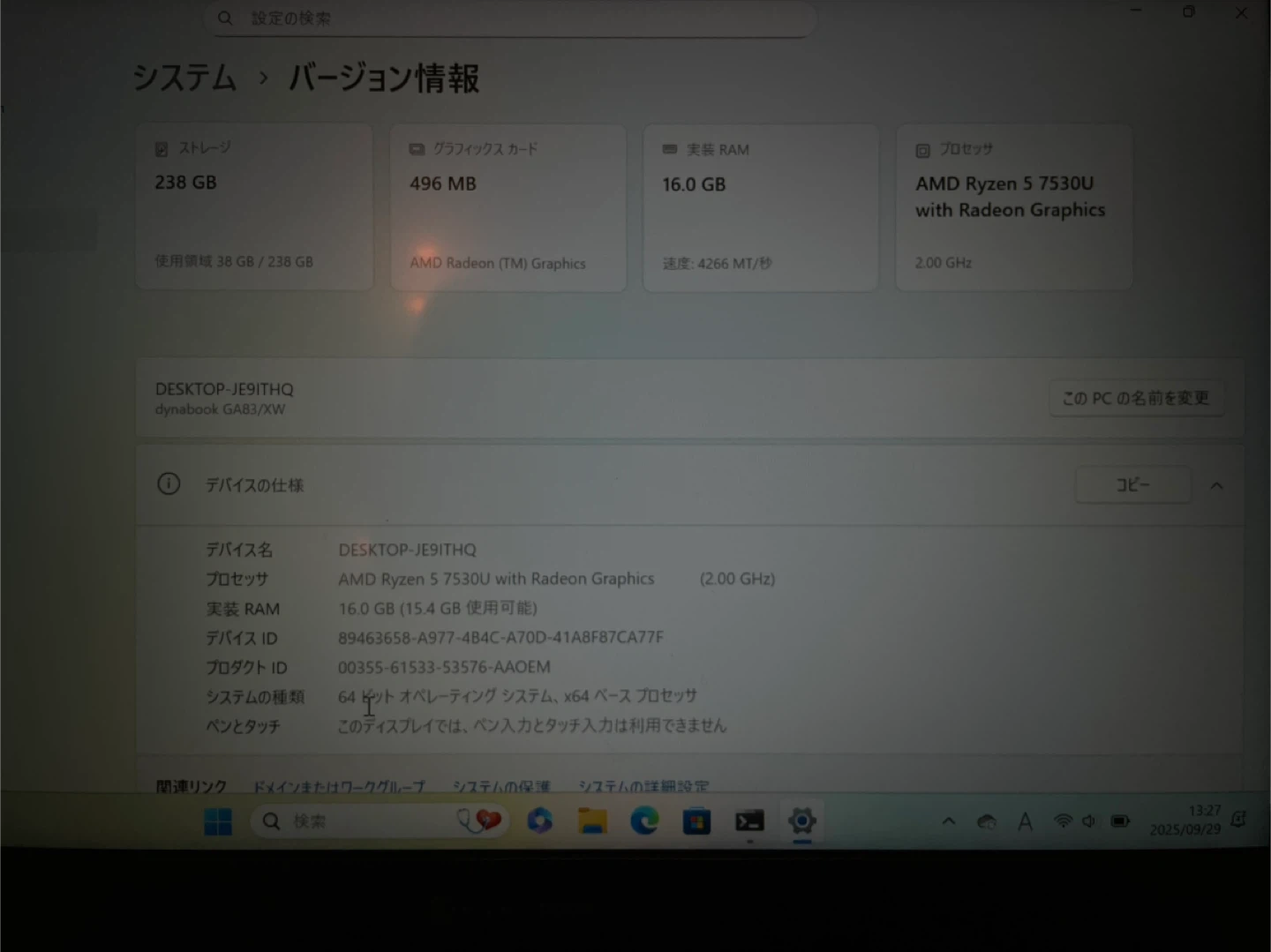Open ドメインまたはワークグループ related link

(339, 786)
